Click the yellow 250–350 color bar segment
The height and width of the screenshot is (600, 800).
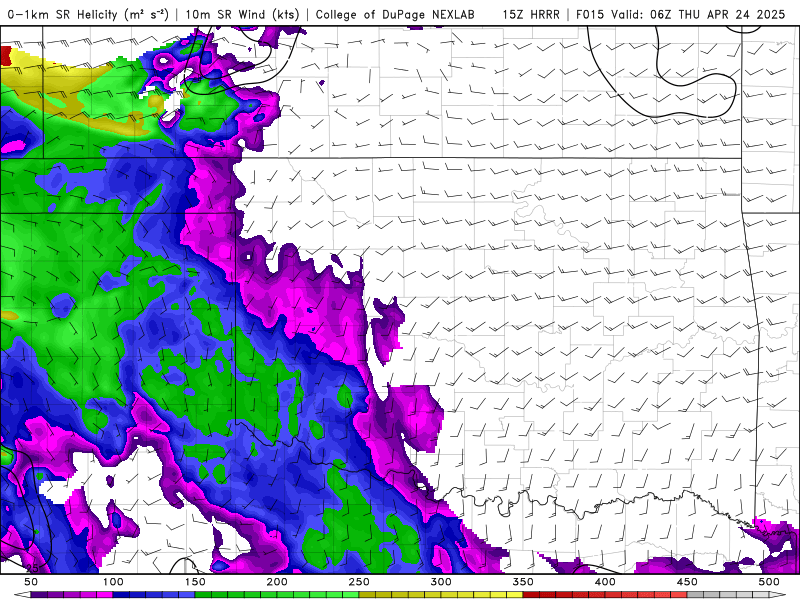point(441,595)
